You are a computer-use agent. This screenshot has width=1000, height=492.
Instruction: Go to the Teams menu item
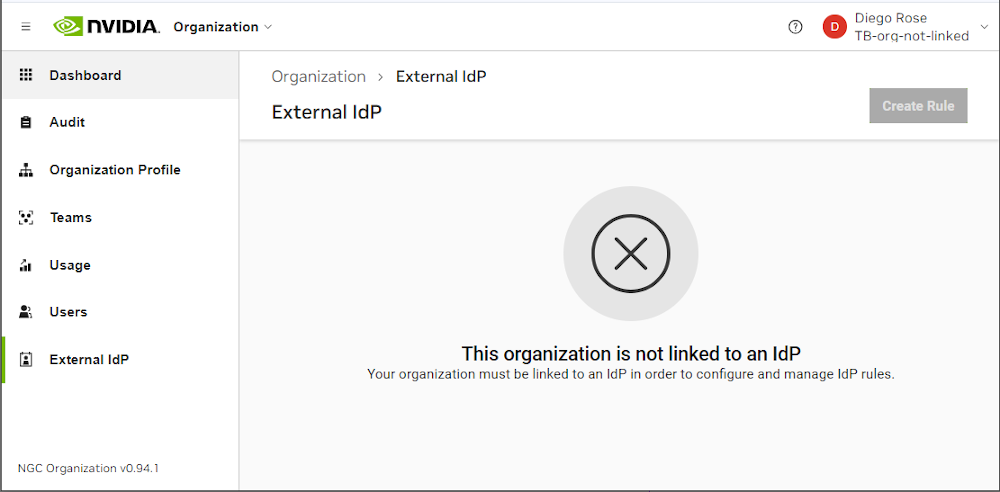coord(70,217)
